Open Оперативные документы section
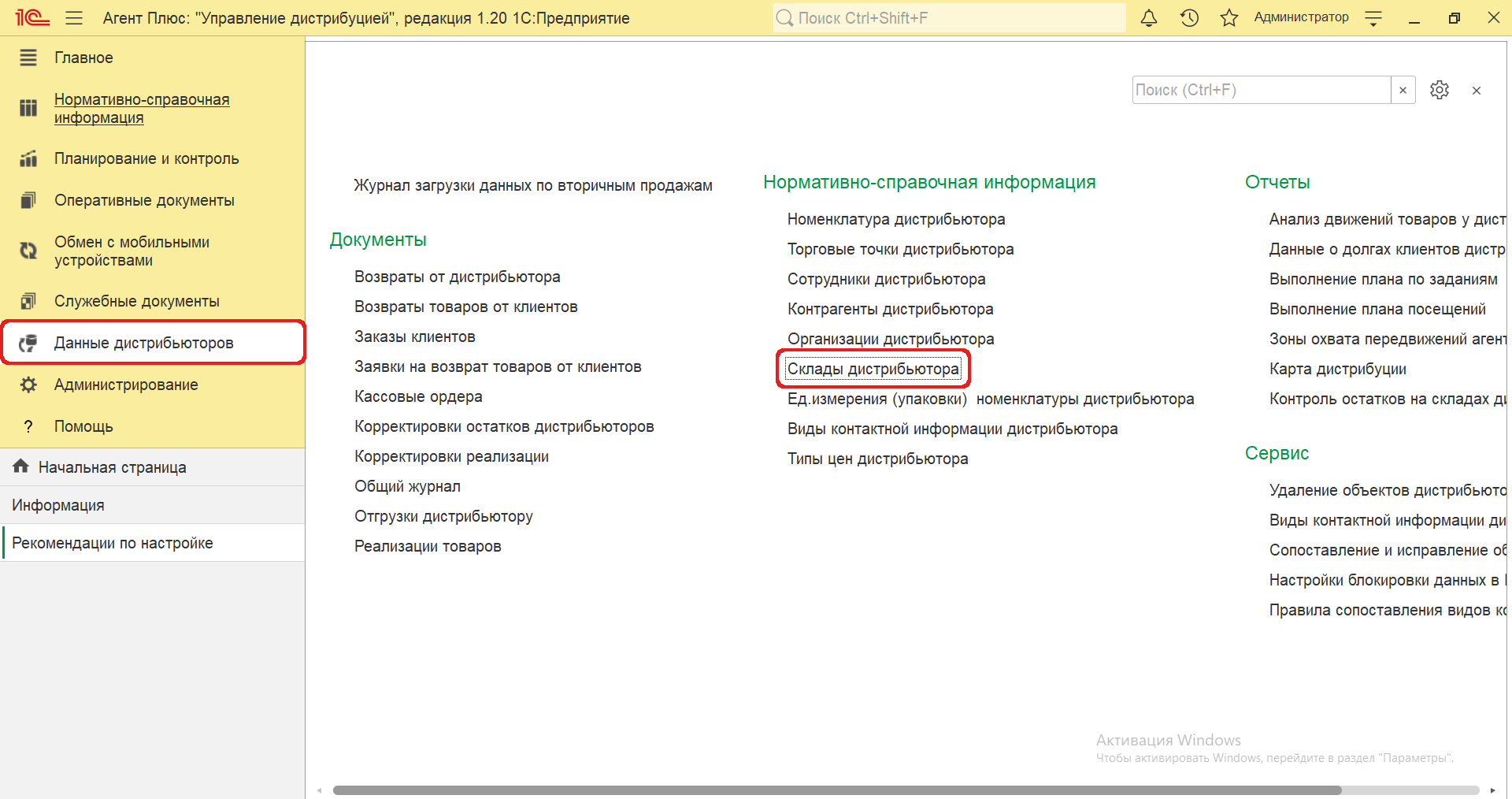 pyautogui.click(x=144, y=200)
